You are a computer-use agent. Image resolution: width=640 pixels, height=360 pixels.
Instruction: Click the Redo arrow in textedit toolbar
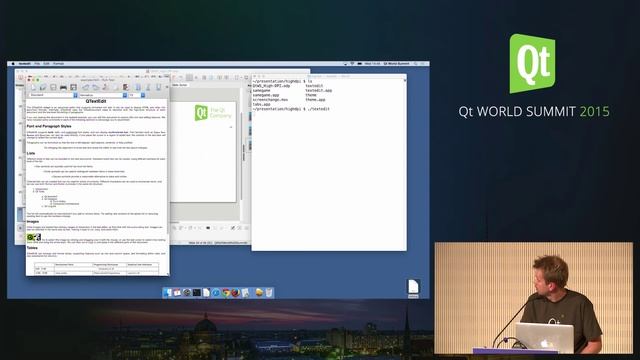pyautogui.click(x=96, y=87)
